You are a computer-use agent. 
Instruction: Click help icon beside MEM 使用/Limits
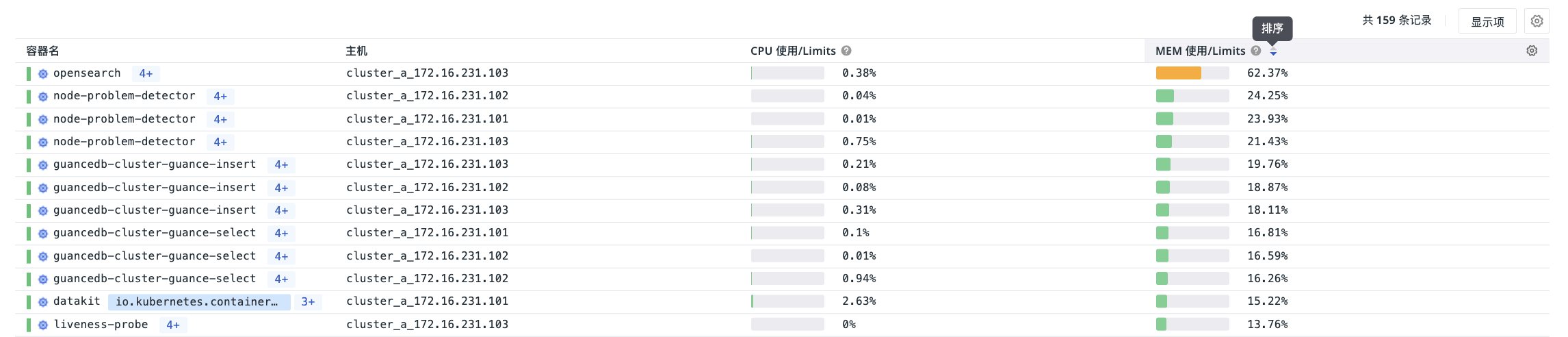tap(1256, 51)
